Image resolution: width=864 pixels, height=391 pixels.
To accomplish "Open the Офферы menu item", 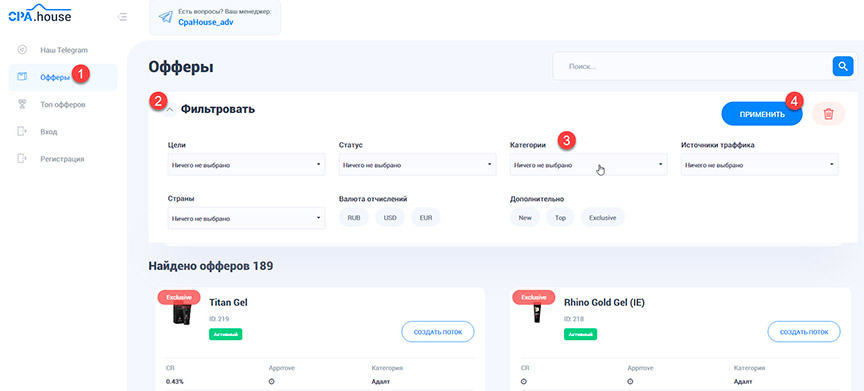I will [55, 78].
